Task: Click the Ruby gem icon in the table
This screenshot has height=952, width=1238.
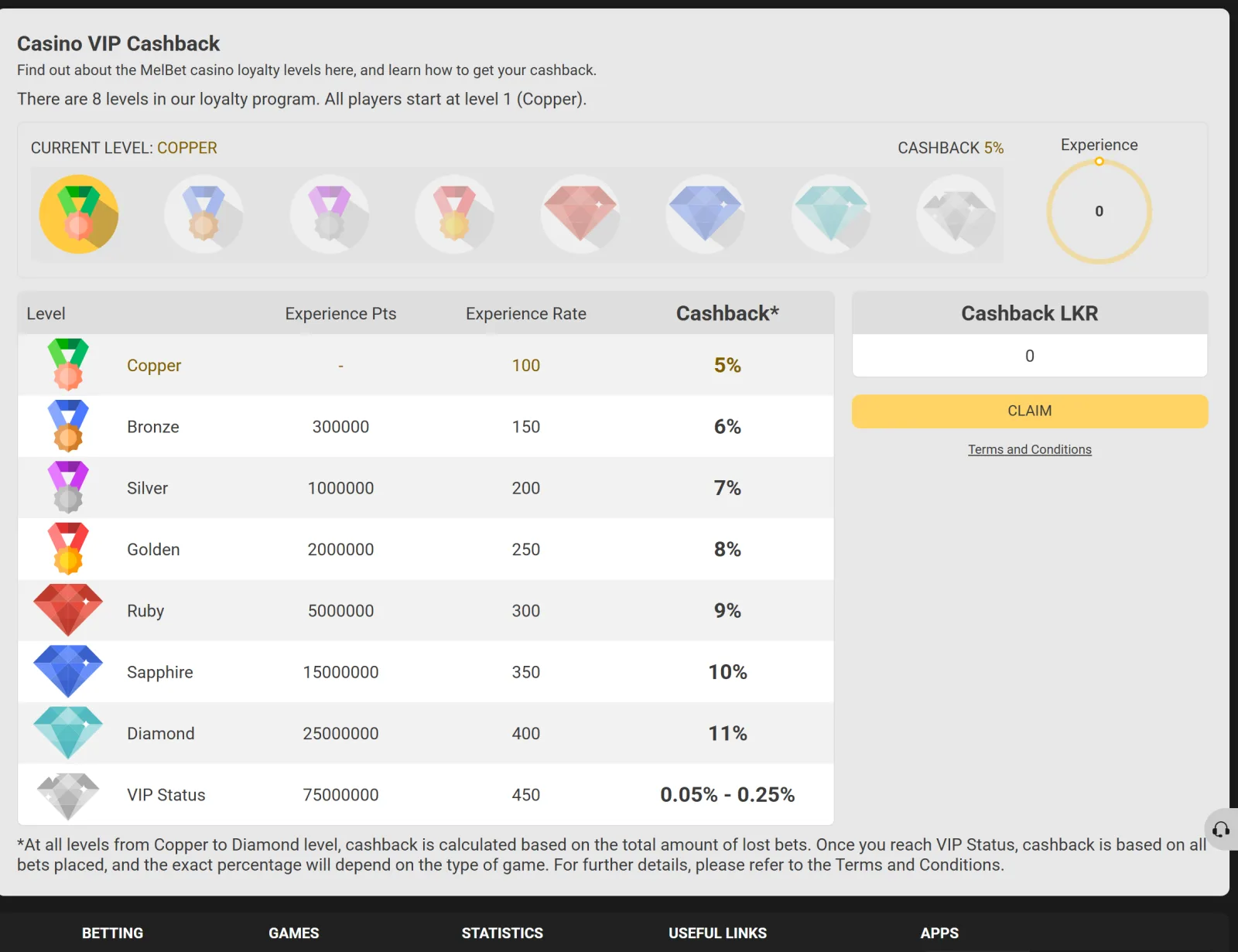Action: point(68,609)
